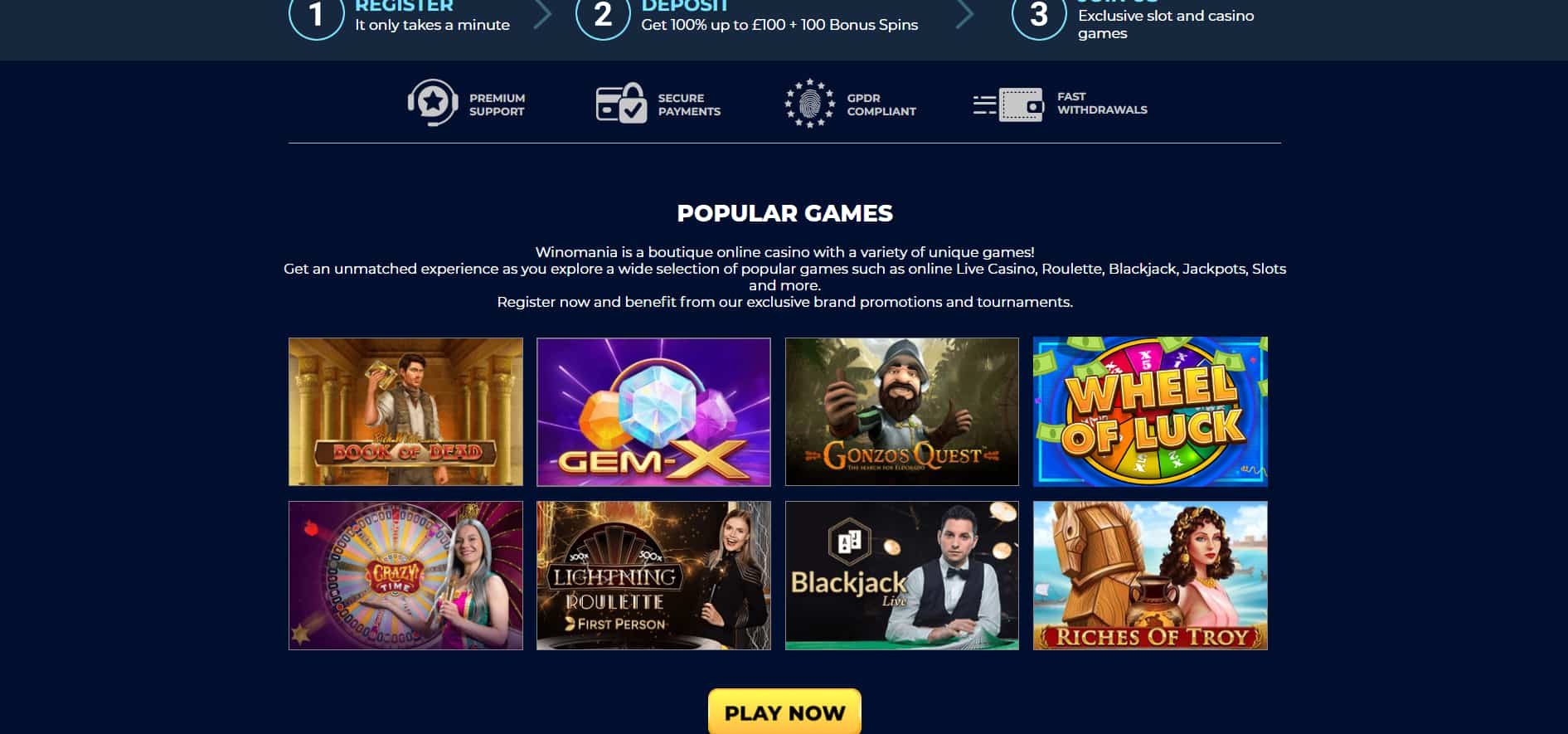The image size is (1568, 734).
Task: Click the Fast Withdrawals wallet icon
Action: [x=1007, y=105]
